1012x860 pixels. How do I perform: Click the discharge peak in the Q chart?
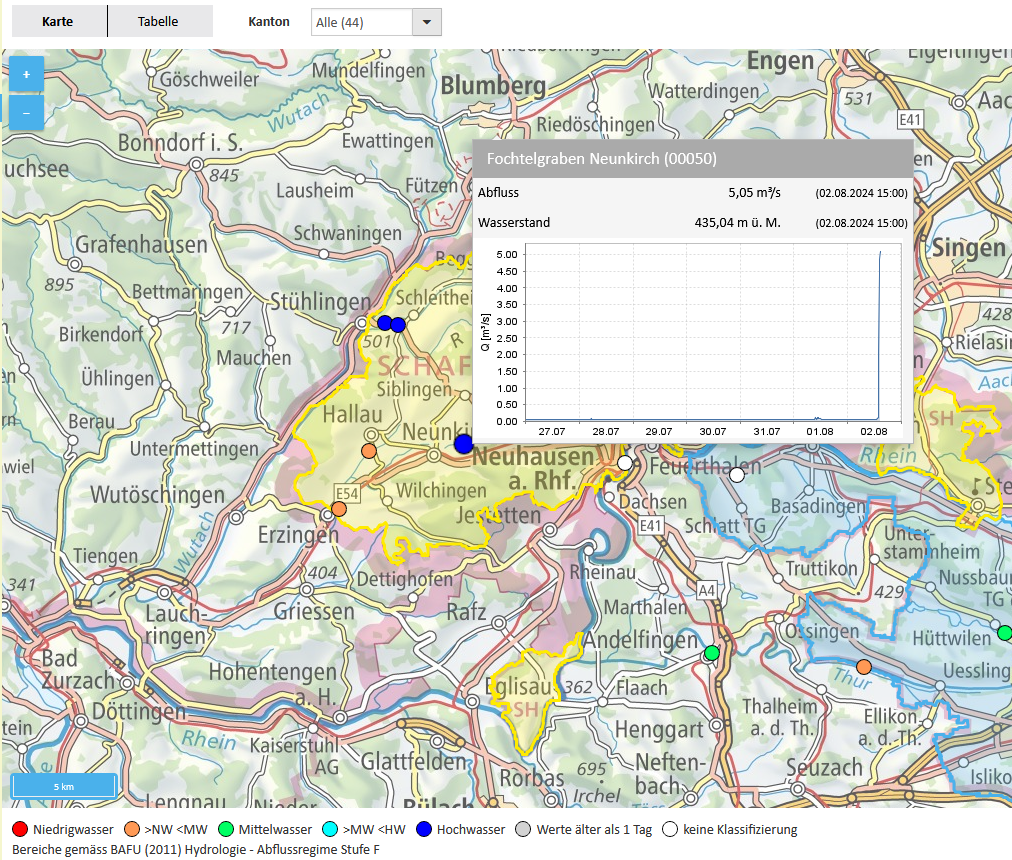[x=881, y=254]
